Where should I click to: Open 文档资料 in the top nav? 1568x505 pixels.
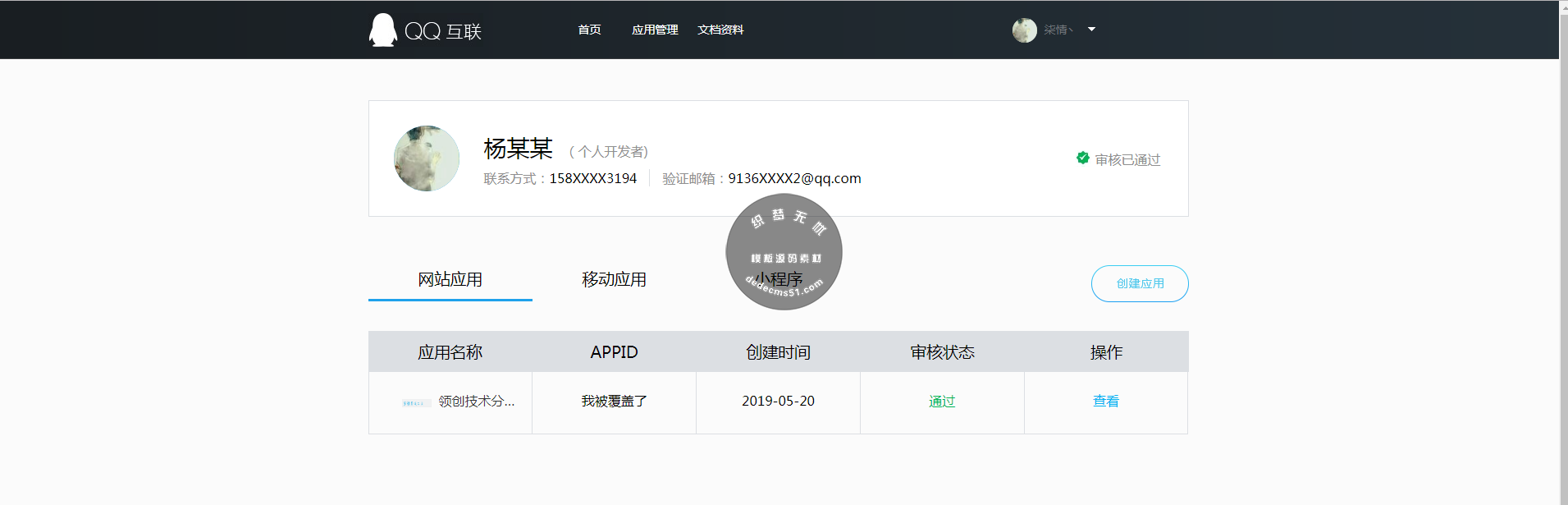point(720,30)
